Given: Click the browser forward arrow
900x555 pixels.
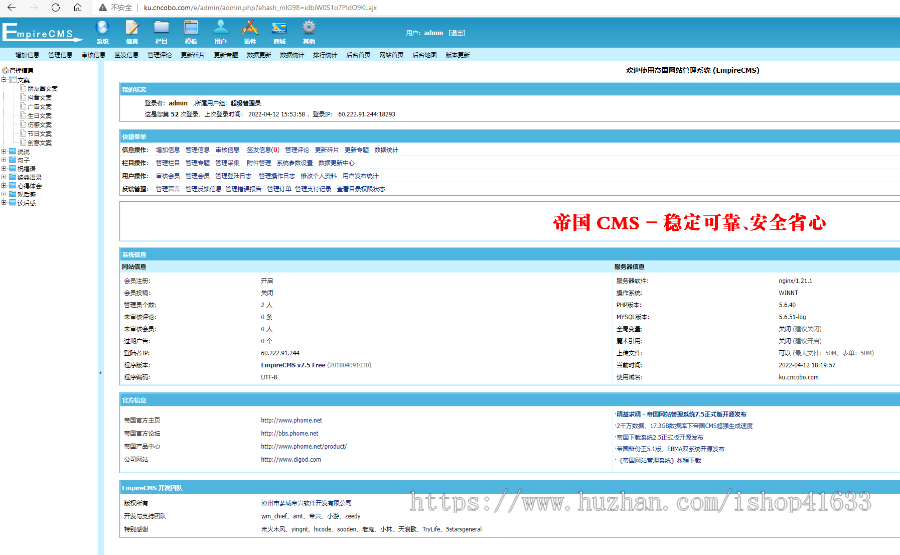Looking at the screenshot, I should click(x=33, y=7).
